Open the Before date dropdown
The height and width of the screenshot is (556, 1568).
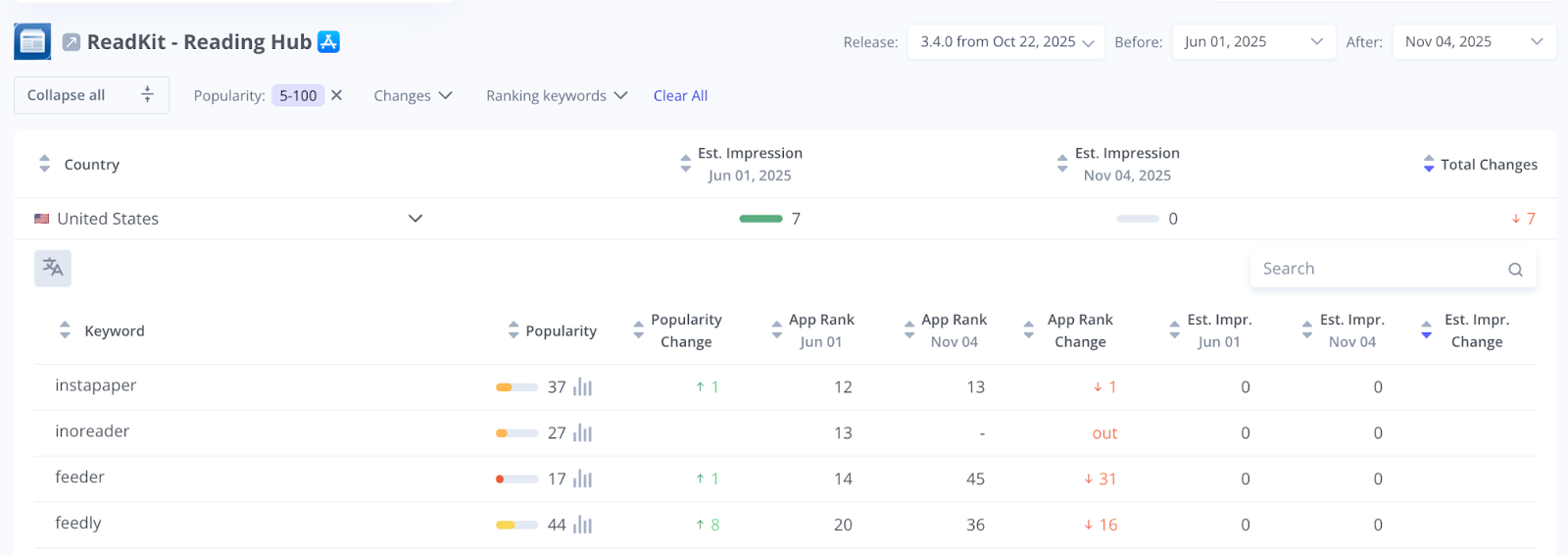(x=1253, y=42)
